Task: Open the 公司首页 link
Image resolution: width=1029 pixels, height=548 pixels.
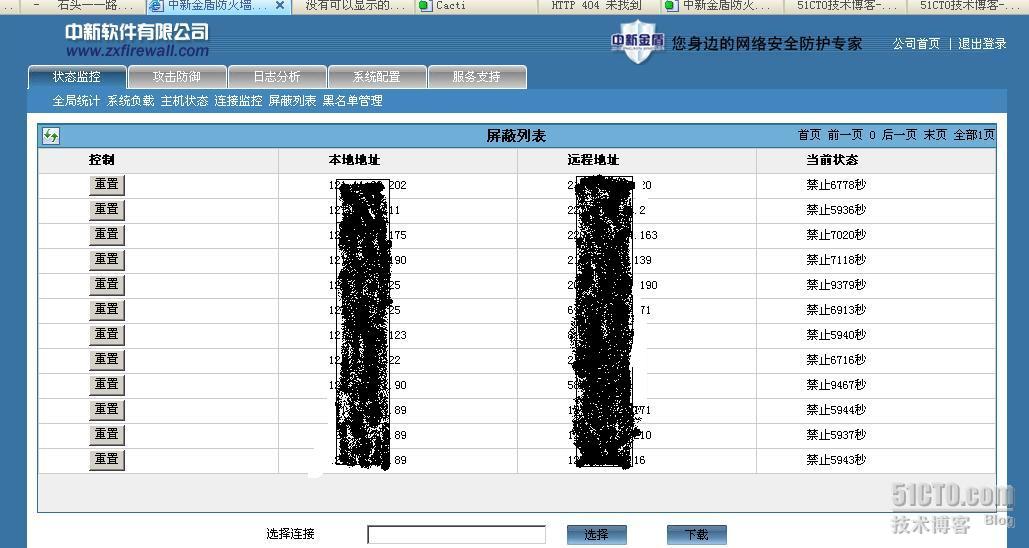Action: click(916, 44)
